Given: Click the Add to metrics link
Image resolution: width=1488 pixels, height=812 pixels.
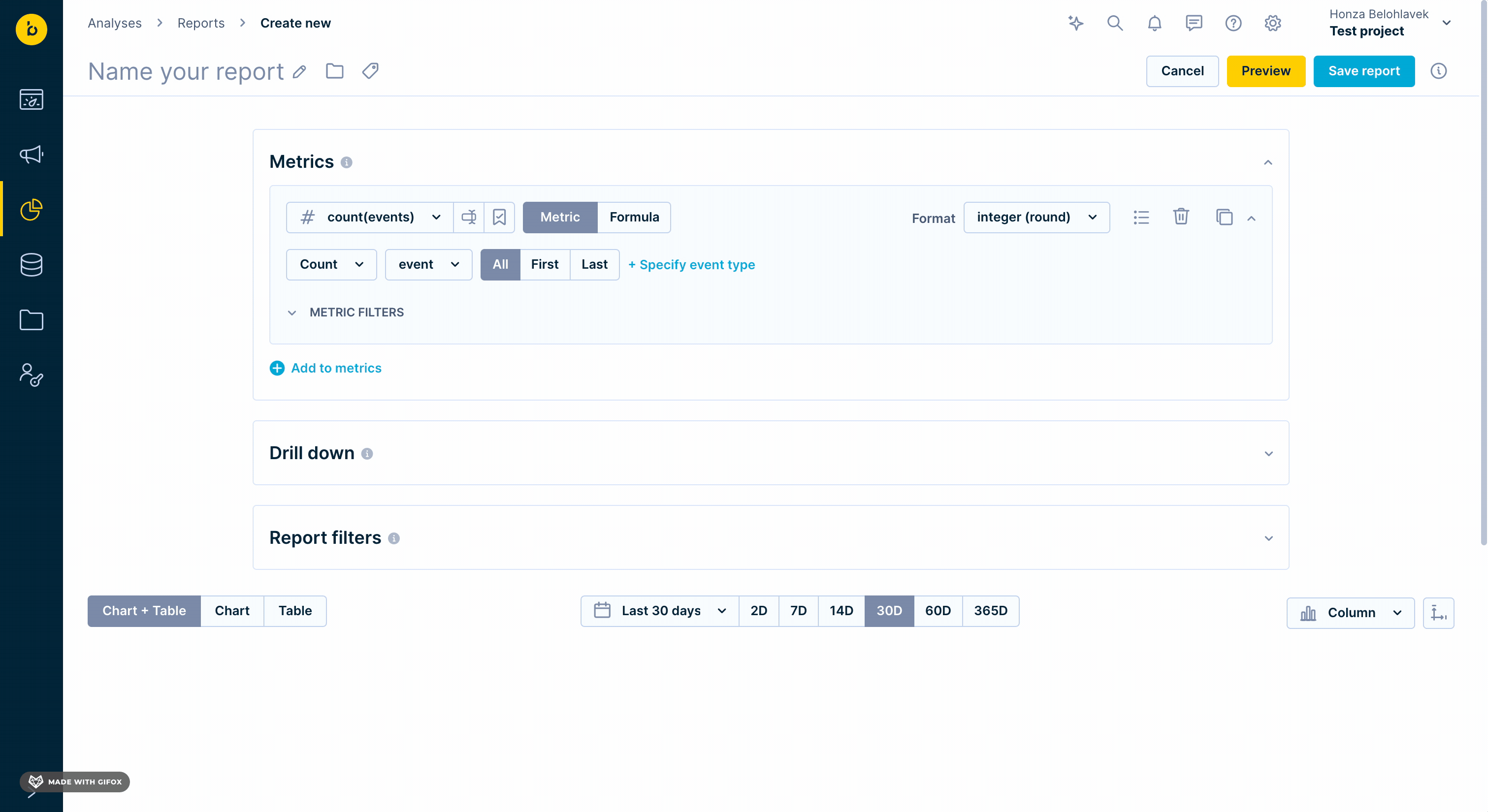Looking at the screenshot, I should (336, 369).
